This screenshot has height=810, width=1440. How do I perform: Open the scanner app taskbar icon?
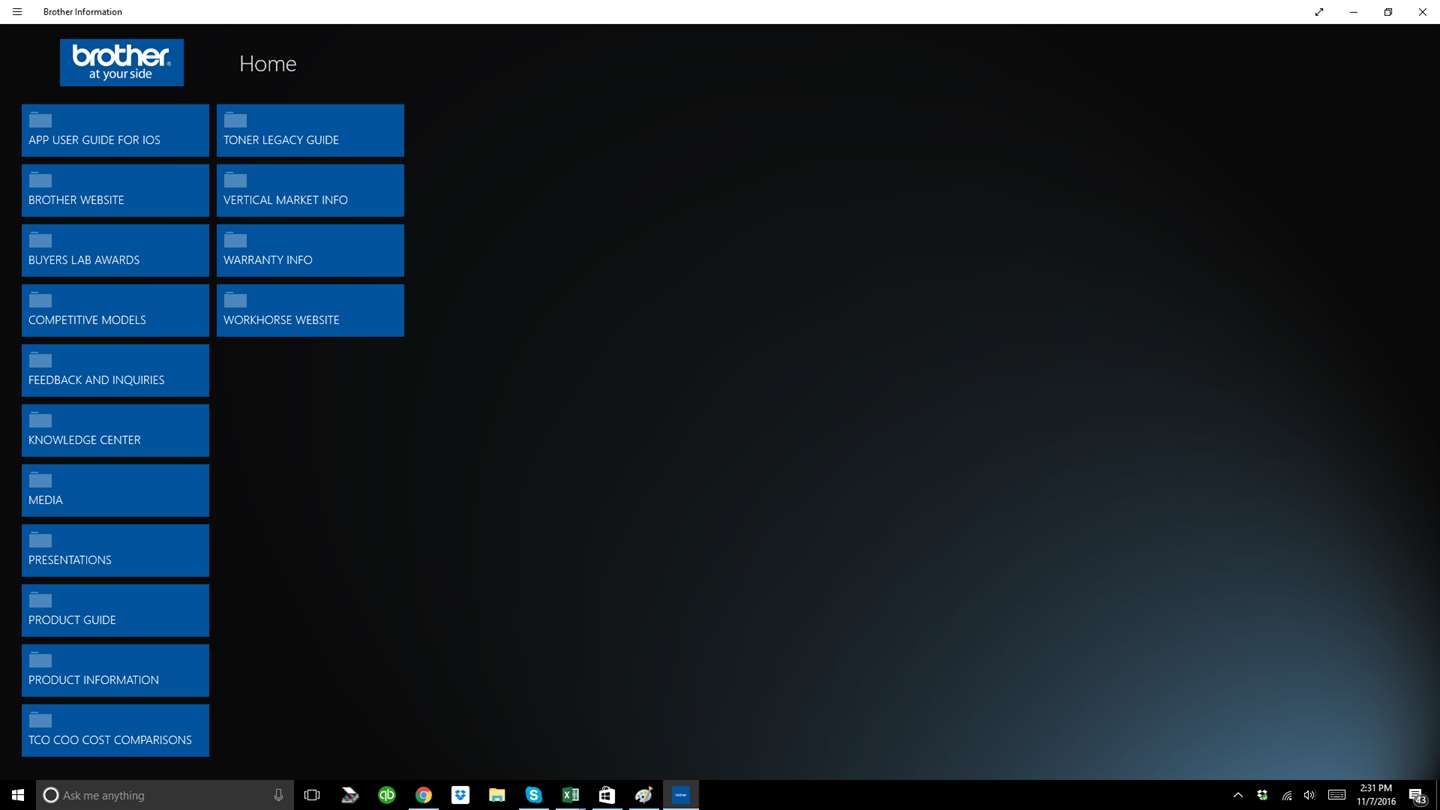coord(350,795)
